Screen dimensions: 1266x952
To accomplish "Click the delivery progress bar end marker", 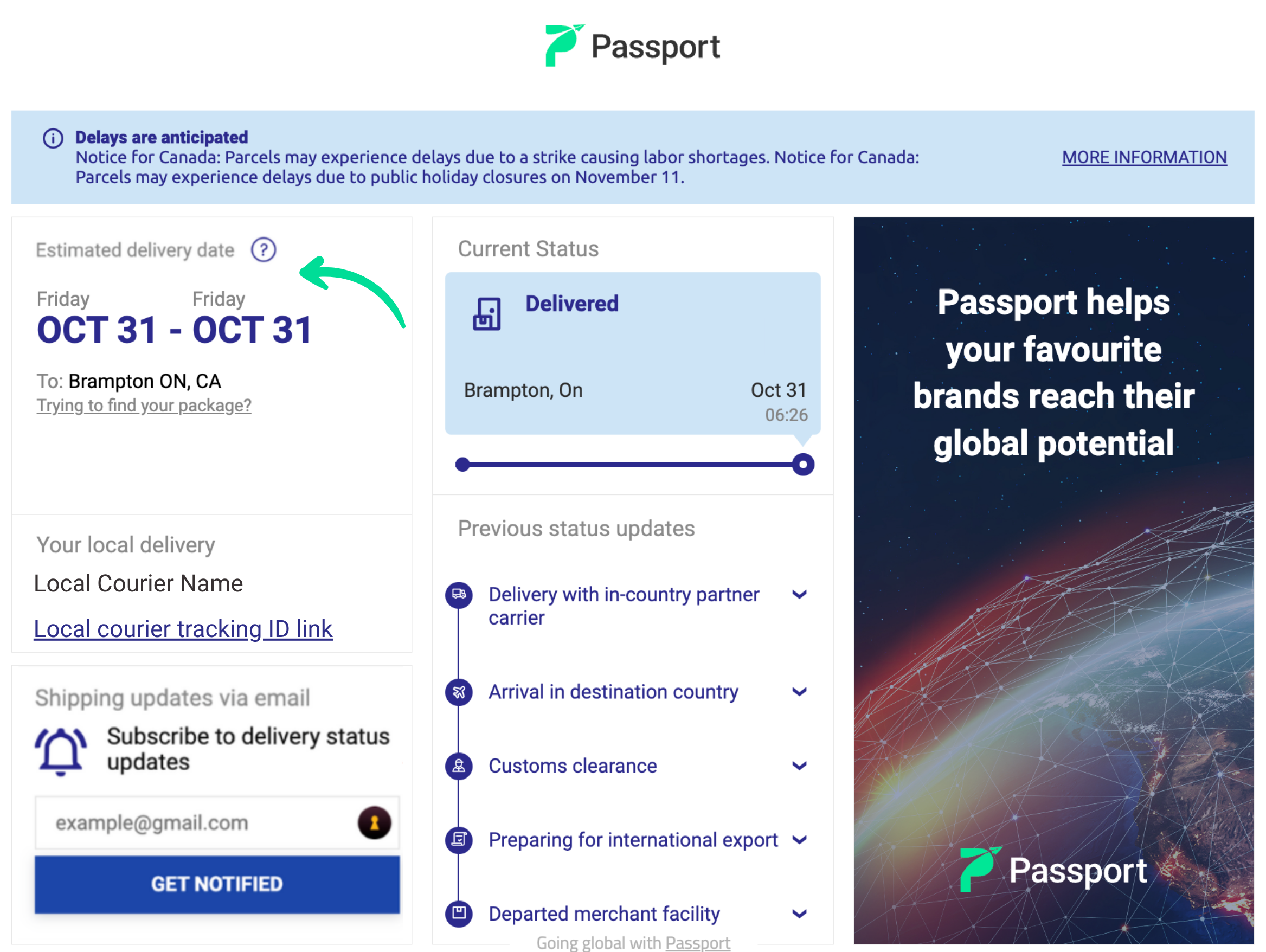I will (803, 464).
